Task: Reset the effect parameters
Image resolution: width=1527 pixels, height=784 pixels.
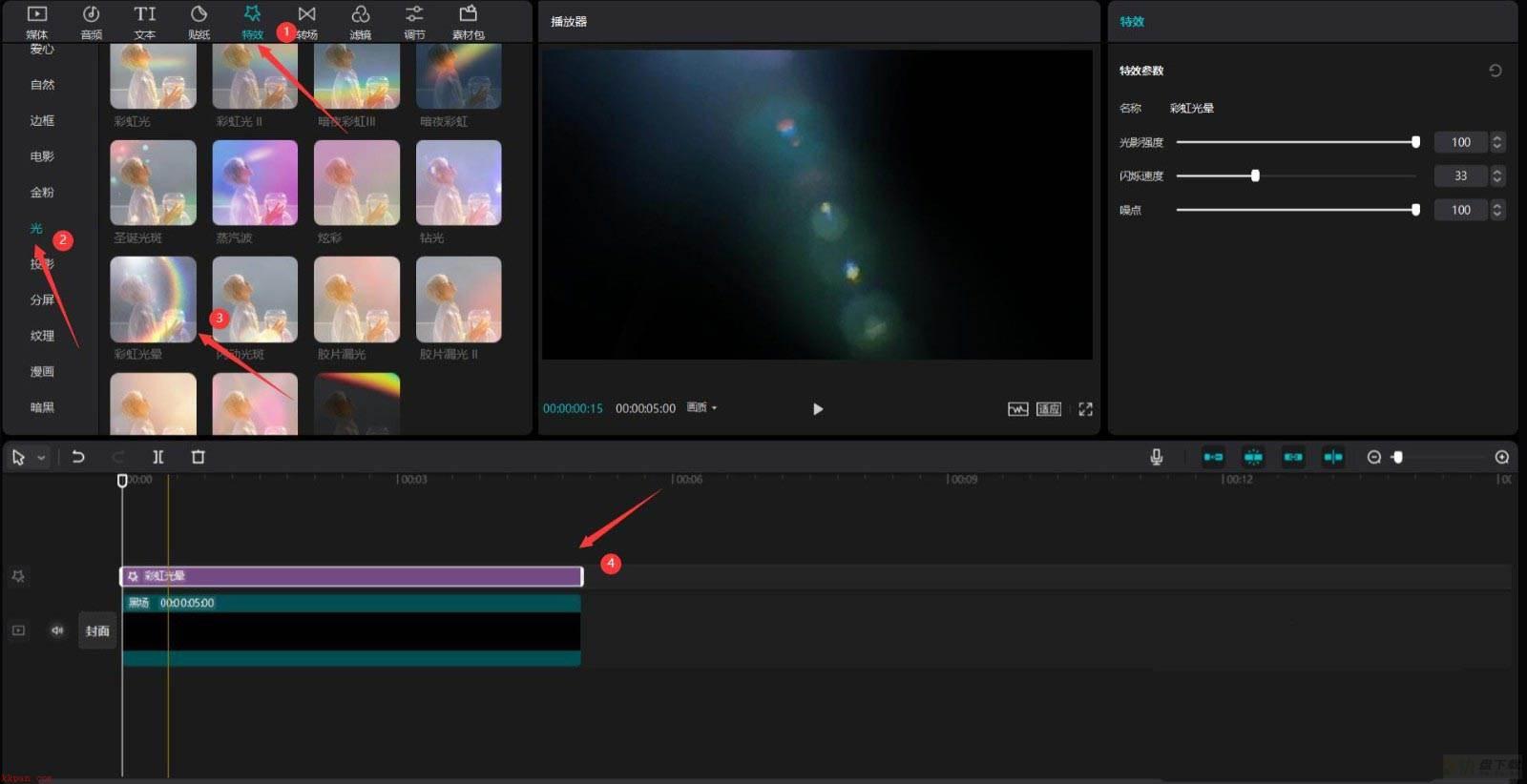Action: pyautogui.click(x=1496, y=71)
